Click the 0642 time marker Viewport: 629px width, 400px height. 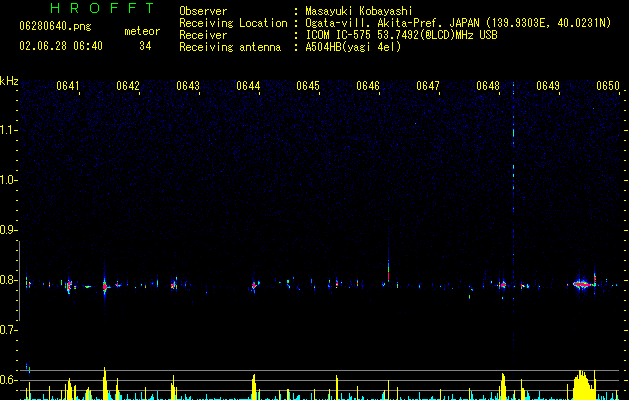(128, 86)
